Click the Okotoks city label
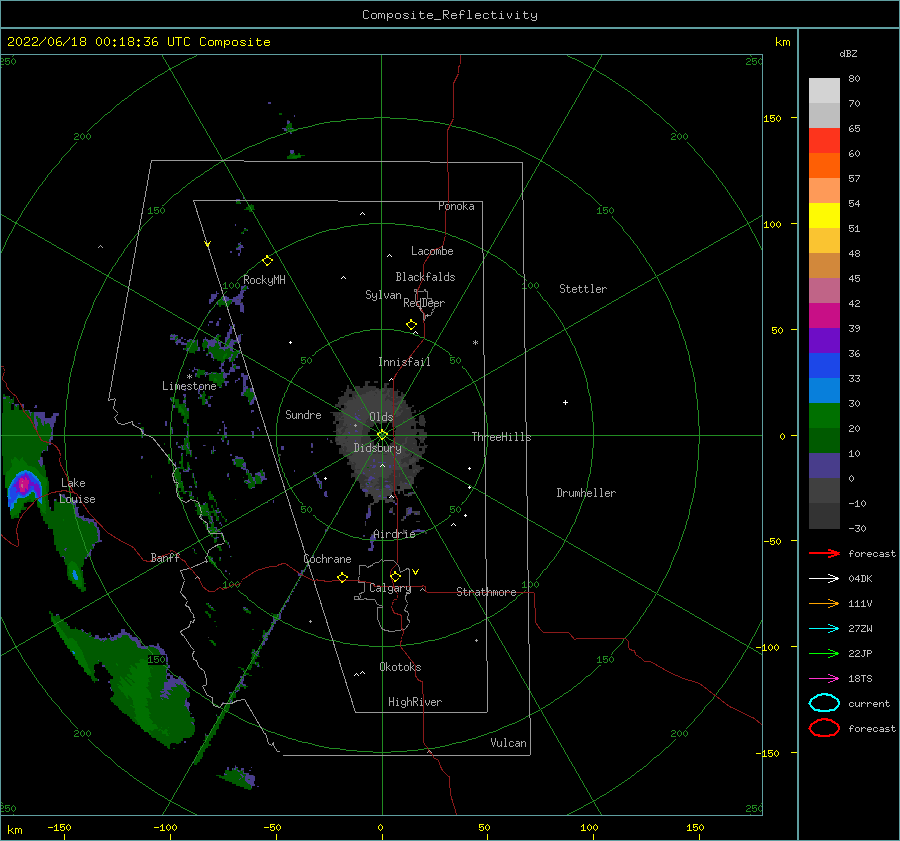This screenshot has height=841, width=900. click(x=400, y=667)
